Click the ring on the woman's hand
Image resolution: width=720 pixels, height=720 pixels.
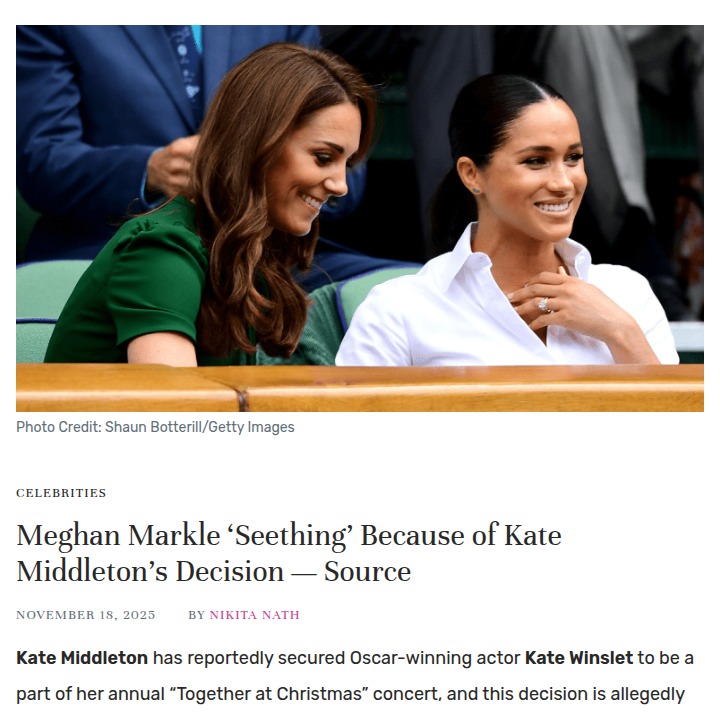(544, 305)
